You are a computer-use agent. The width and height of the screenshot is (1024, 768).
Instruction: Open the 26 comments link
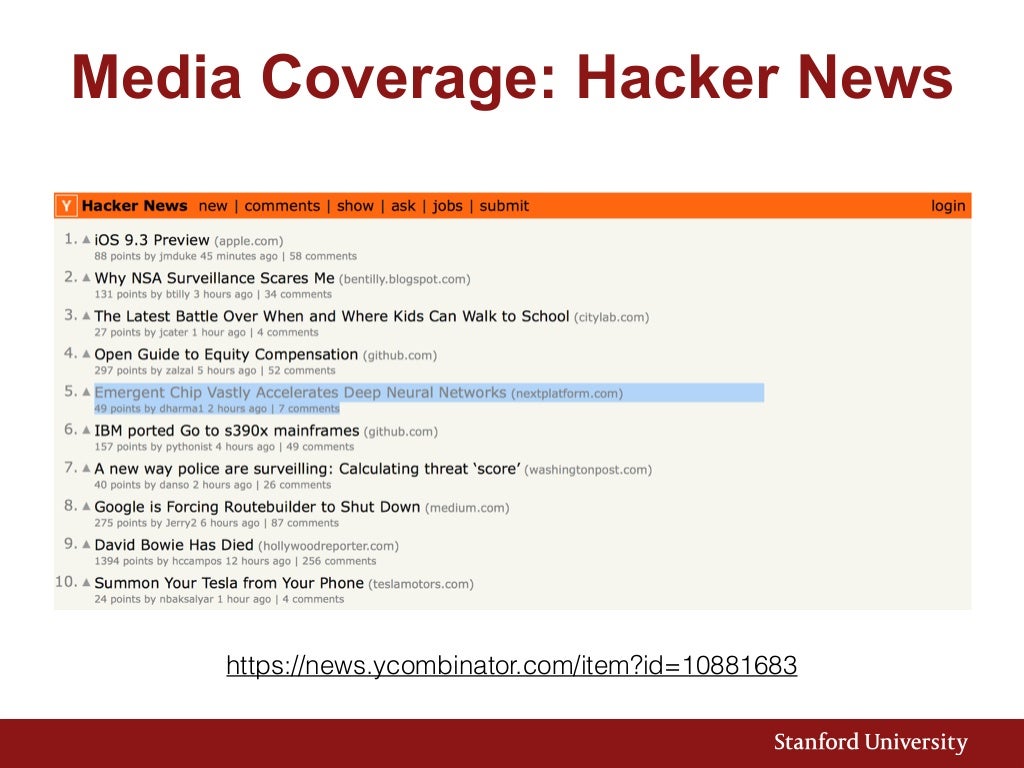pyautogui.click(x=297, y=485)
